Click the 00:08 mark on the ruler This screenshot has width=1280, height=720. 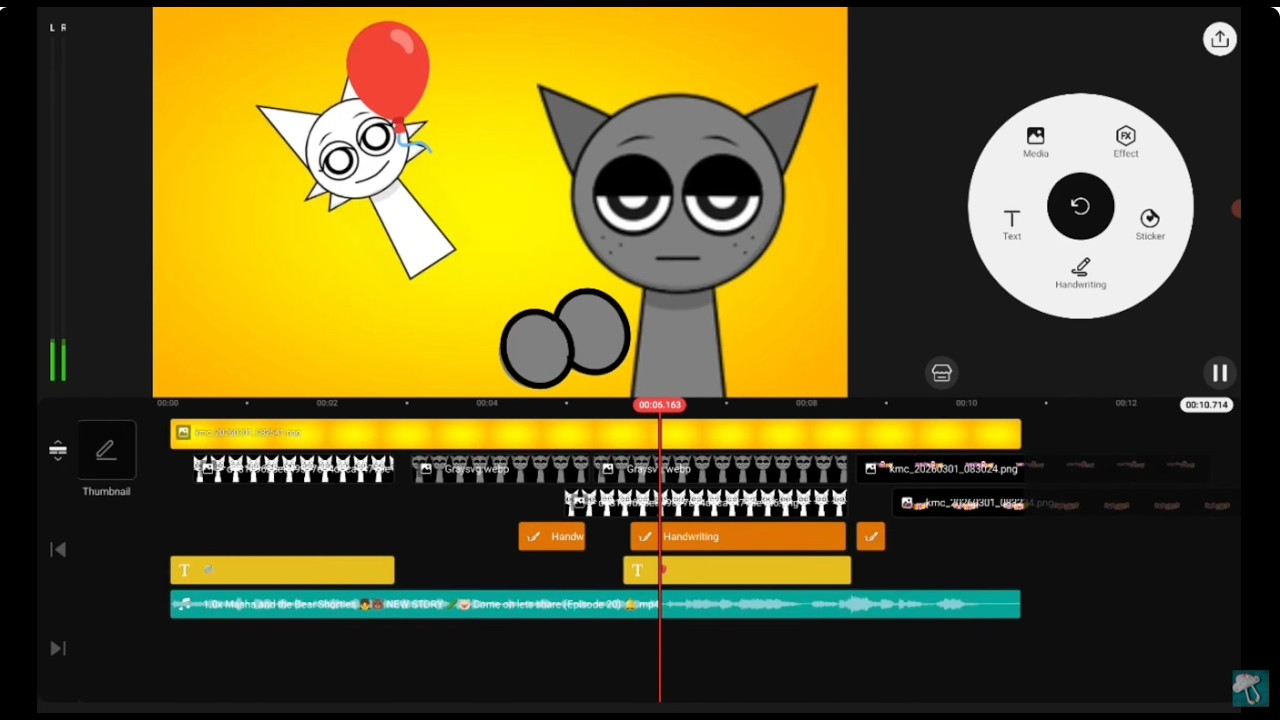click(x=806, y=403)
